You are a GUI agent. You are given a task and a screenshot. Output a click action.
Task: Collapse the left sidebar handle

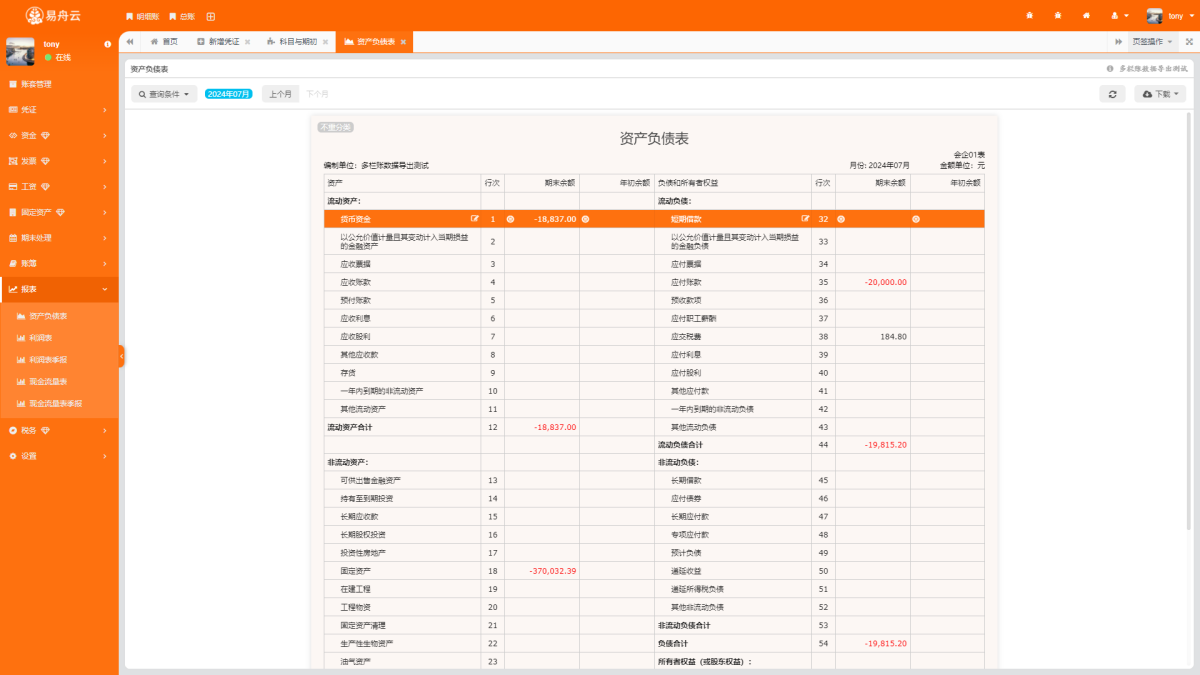(x=121, y=356)
